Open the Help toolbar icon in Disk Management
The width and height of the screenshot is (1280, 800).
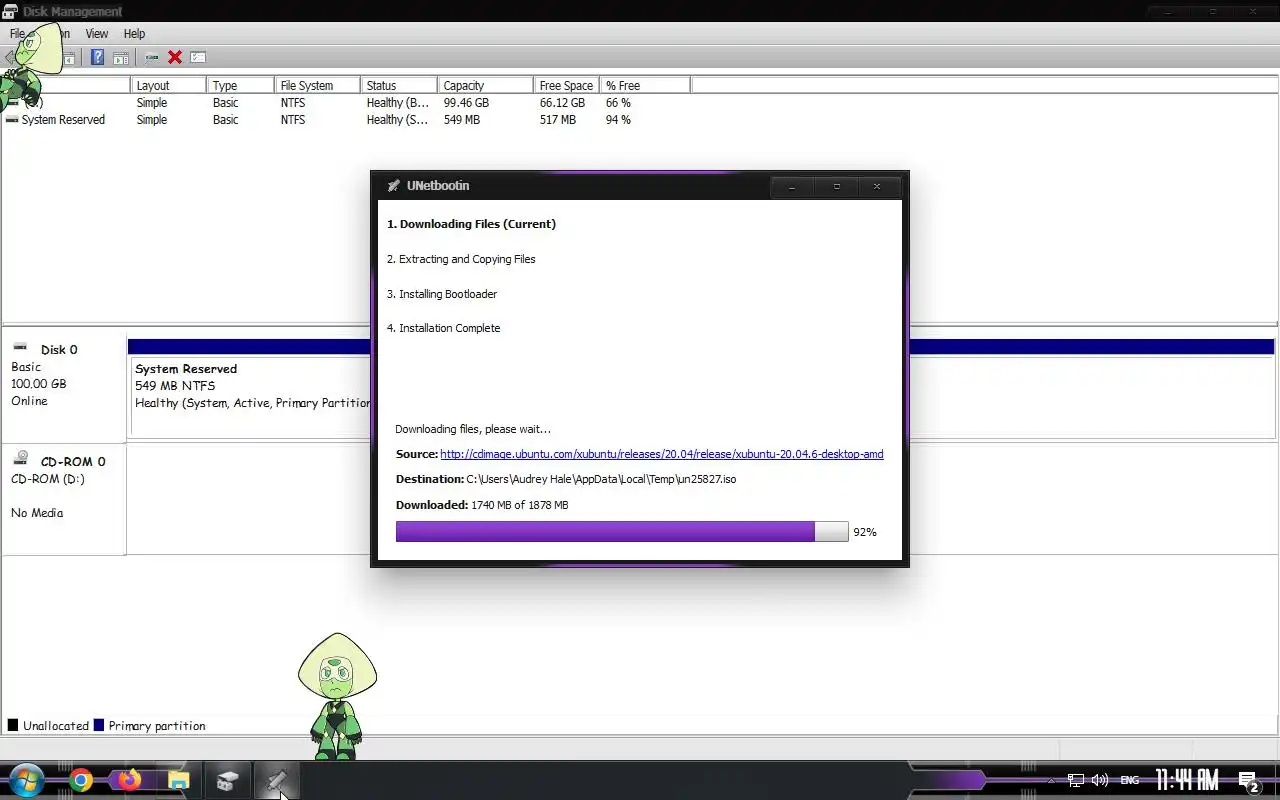click(97, 57)
